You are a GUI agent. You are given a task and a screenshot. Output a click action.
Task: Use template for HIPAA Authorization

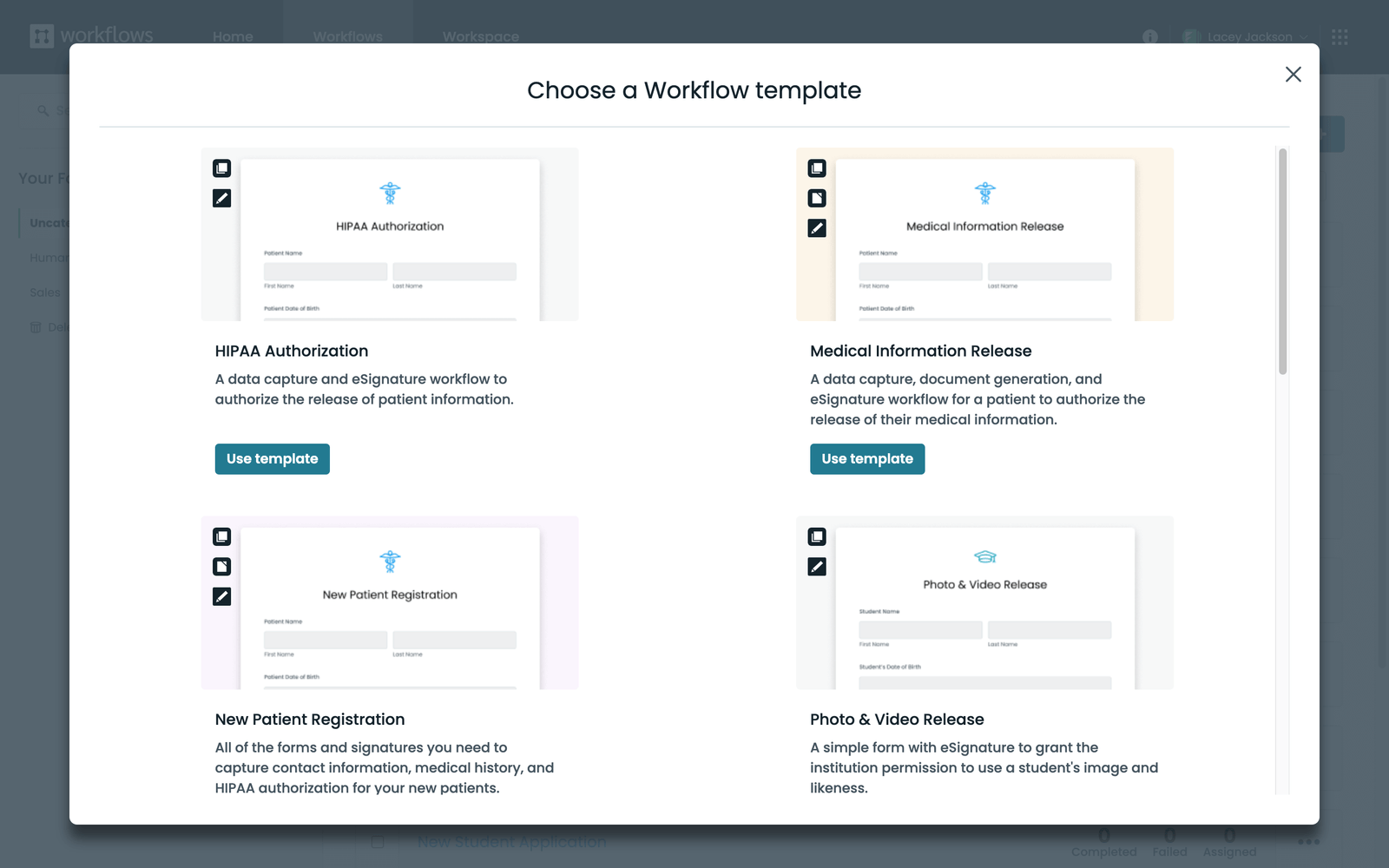272,458
